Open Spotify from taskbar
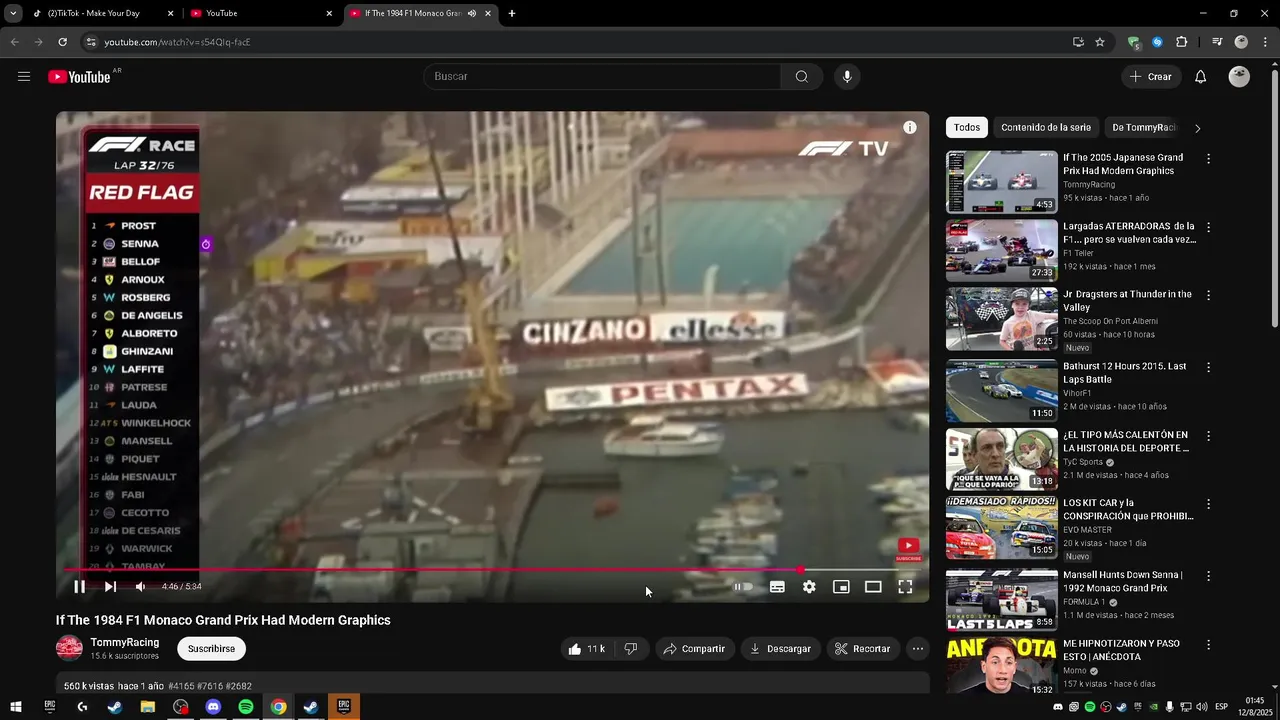 [246, 707]
